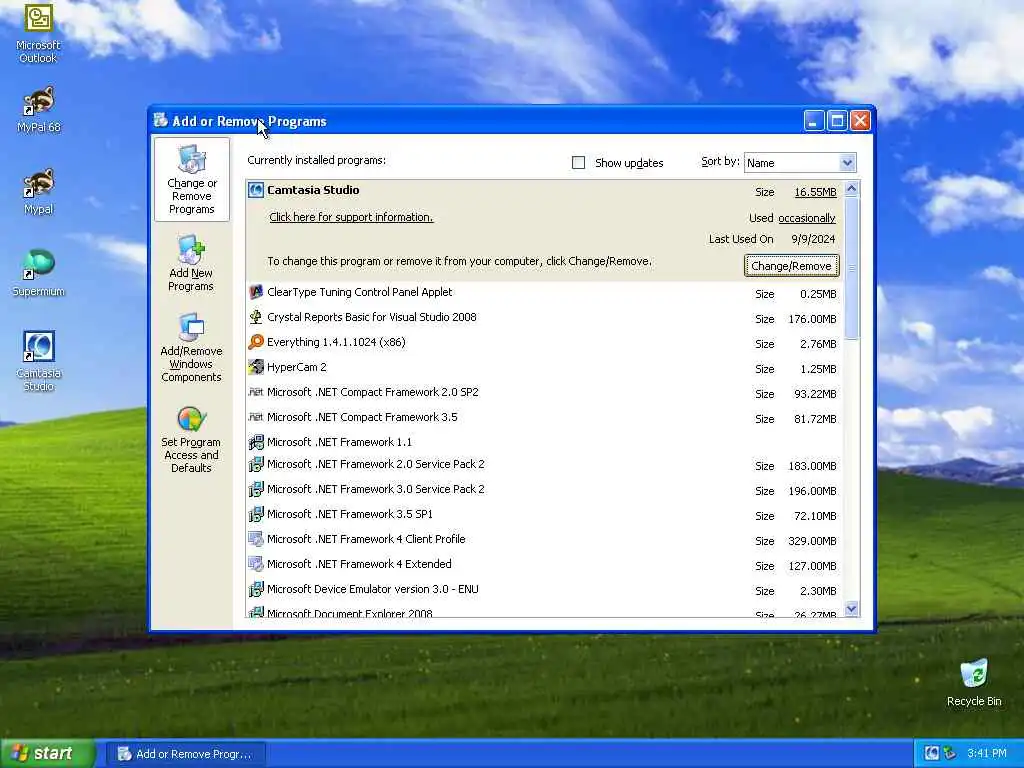Click Add or Remove Programs taskbar button
The height and width of the screenshot is (768, 1024).
coord(185,754)
